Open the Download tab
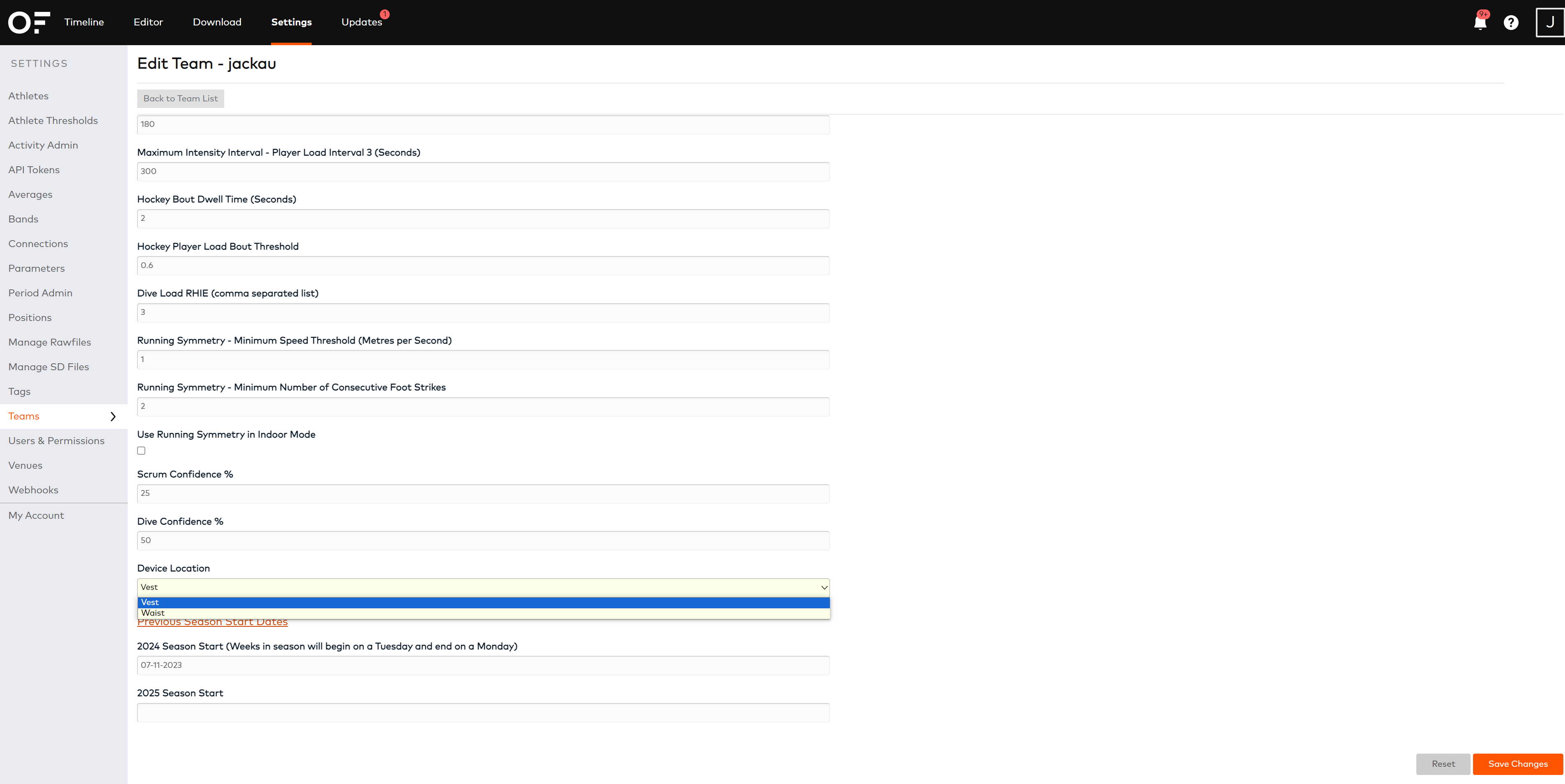Screen dimensions: 1565x784 coord(217,22)
